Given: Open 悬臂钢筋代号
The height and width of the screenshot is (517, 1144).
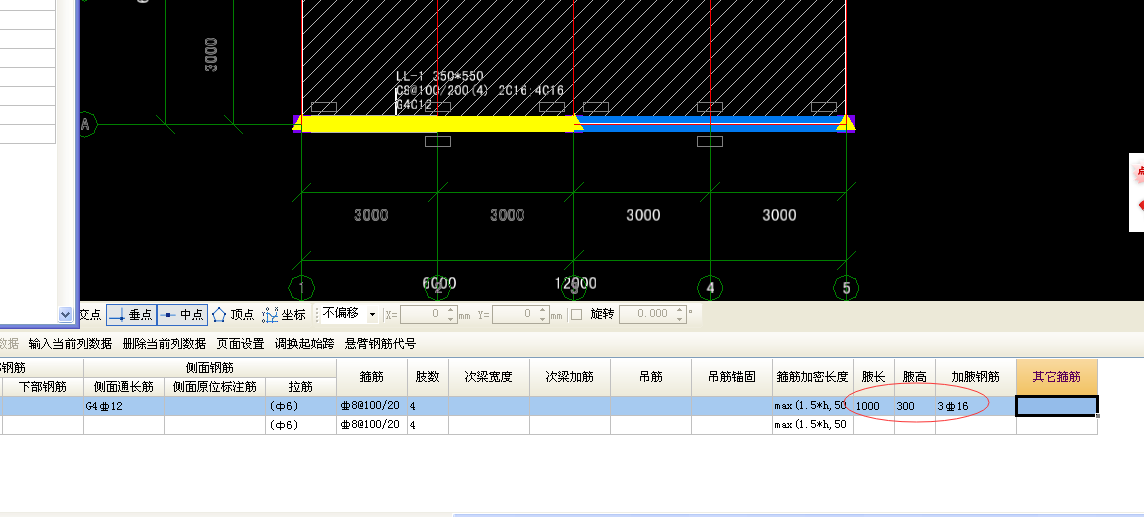Looking at the screenshot, I should pyautogui.click(x=380, y=343).
